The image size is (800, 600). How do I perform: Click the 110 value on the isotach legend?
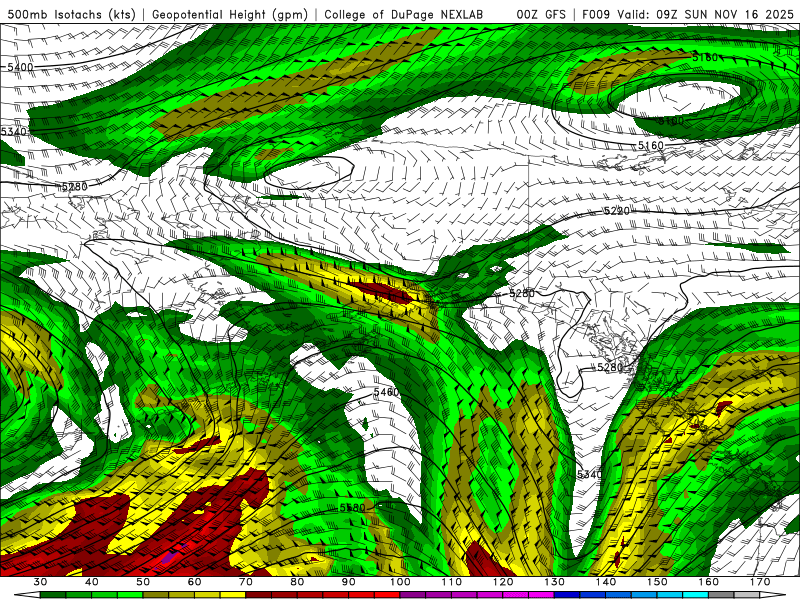click(452, 582)
